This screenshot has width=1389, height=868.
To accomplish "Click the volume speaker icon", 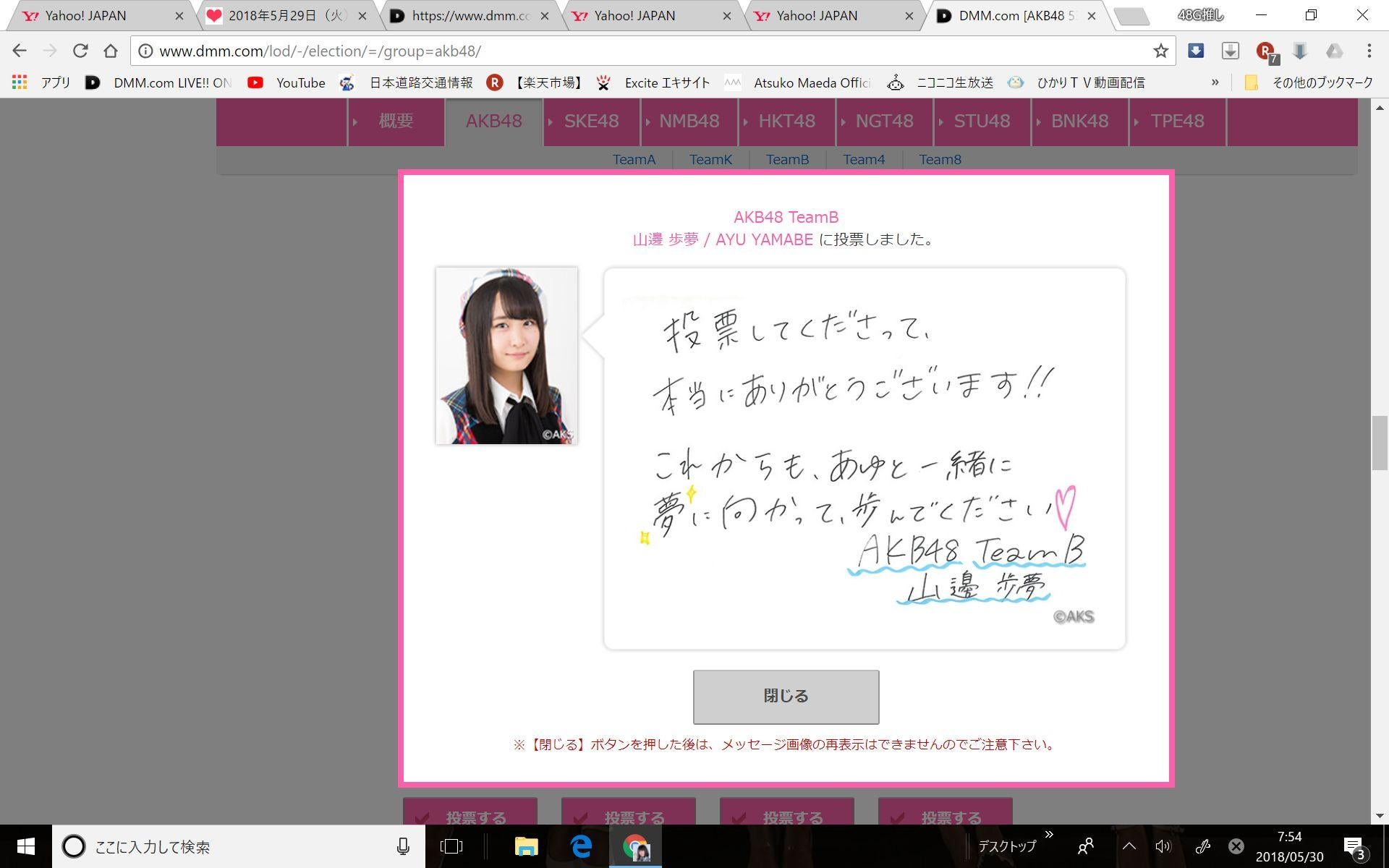I will click(1163, 846).
